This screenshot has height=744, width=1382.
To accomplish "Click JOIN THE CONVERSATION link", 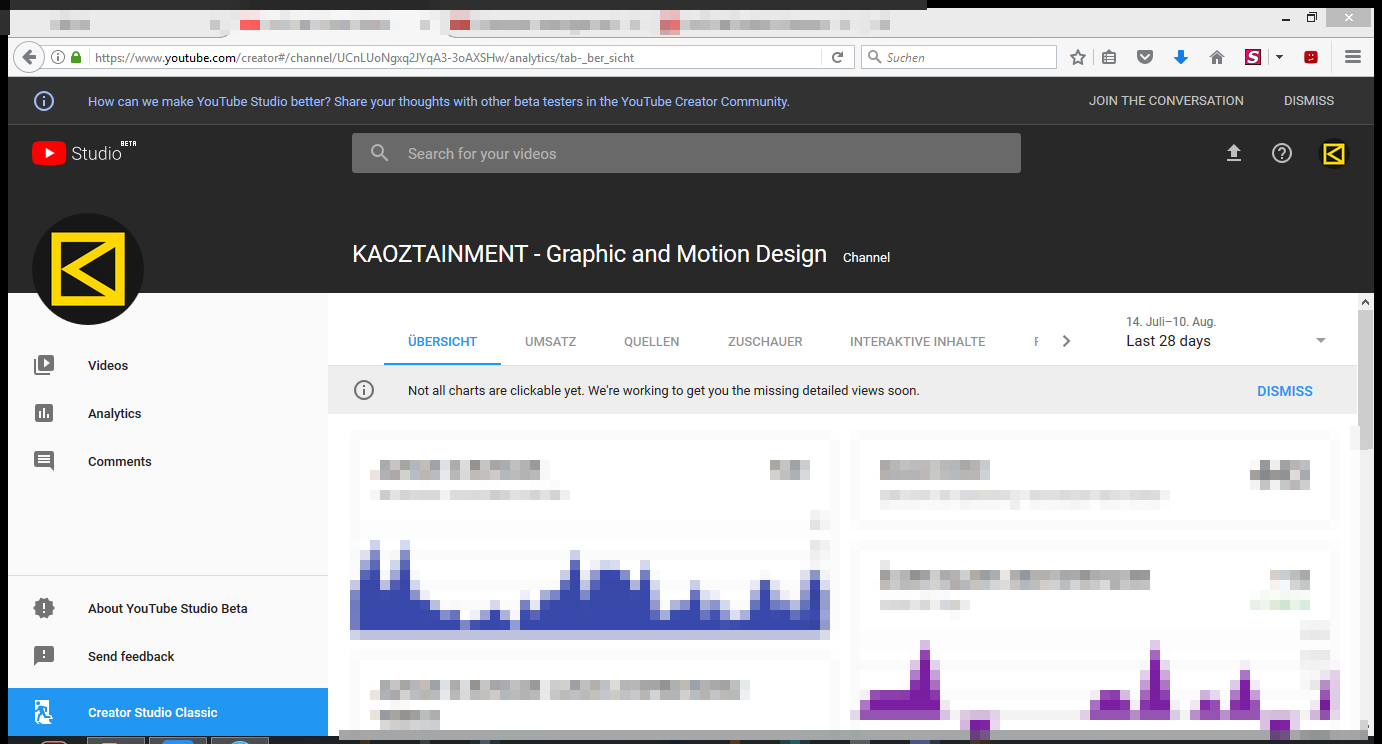I will pos(1166,101).
